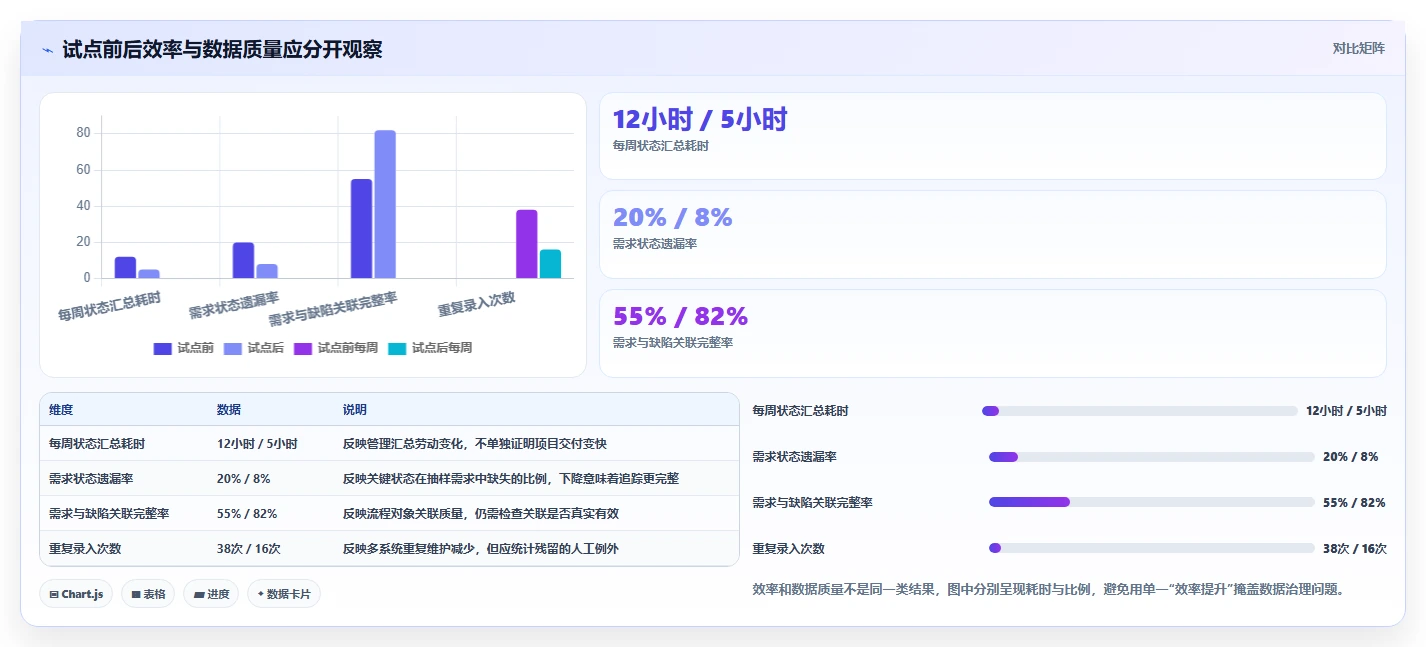This screenshot has height=647, width=1426.
Task: Click progress label 需求状态遗漏率
Action: click(795, 457)
